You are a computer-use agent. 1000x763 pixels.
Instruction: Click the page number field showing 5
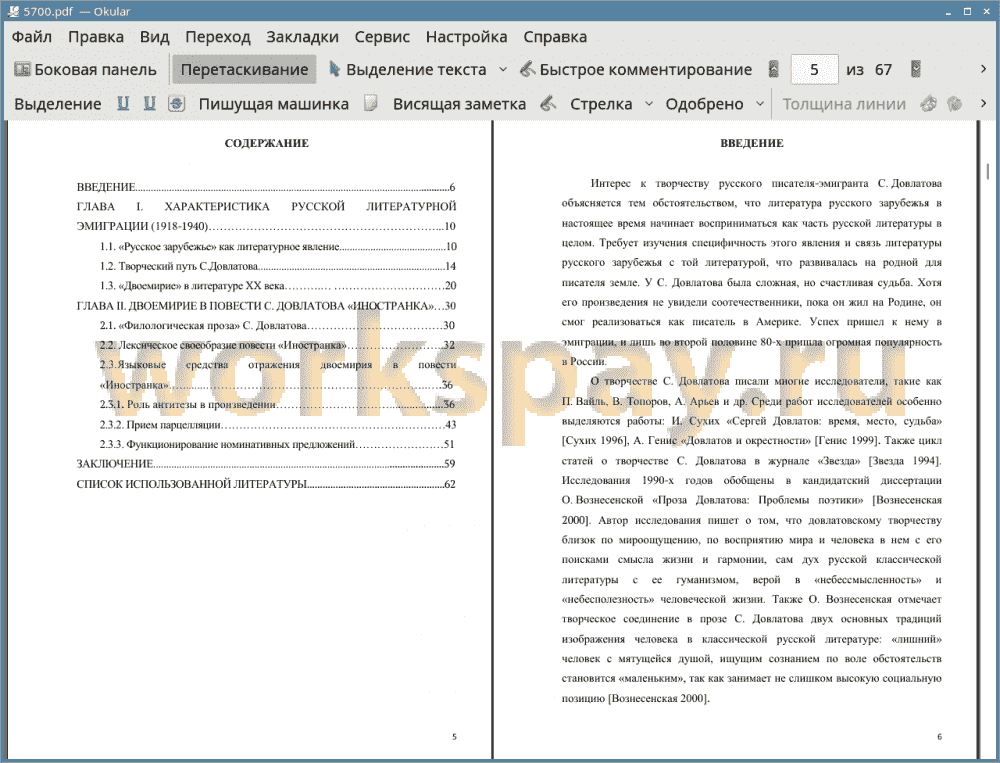[x=814, y=70]
